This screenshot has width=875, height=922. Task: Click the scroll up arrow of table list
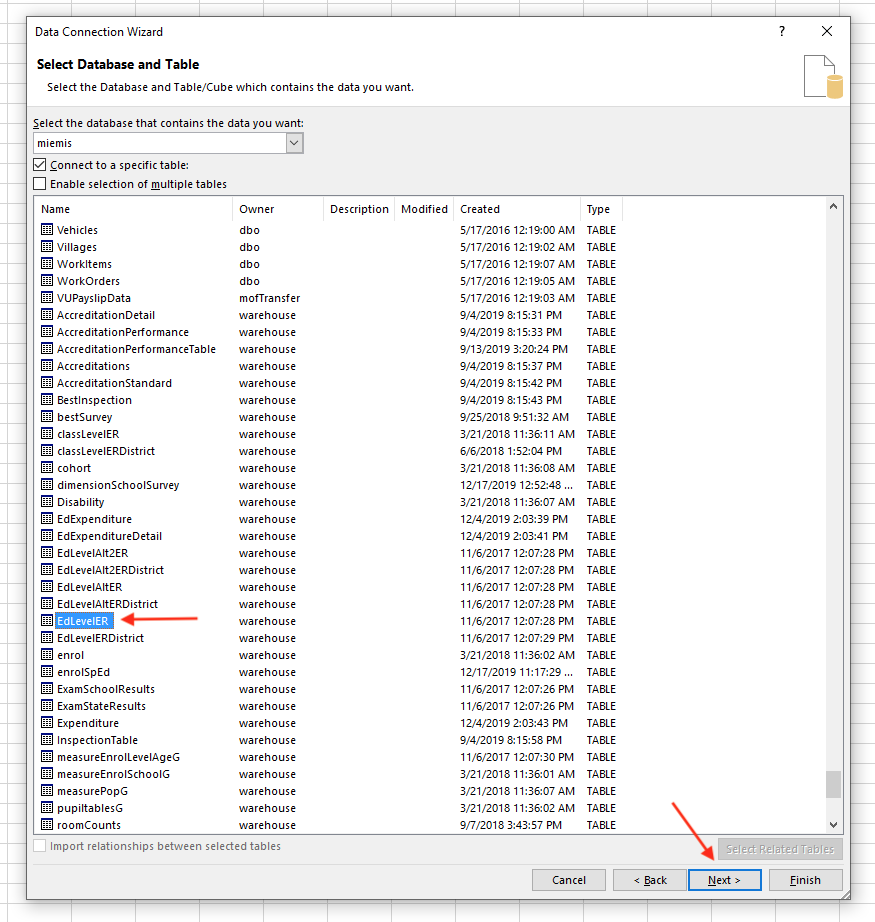(x=834, y=207)
